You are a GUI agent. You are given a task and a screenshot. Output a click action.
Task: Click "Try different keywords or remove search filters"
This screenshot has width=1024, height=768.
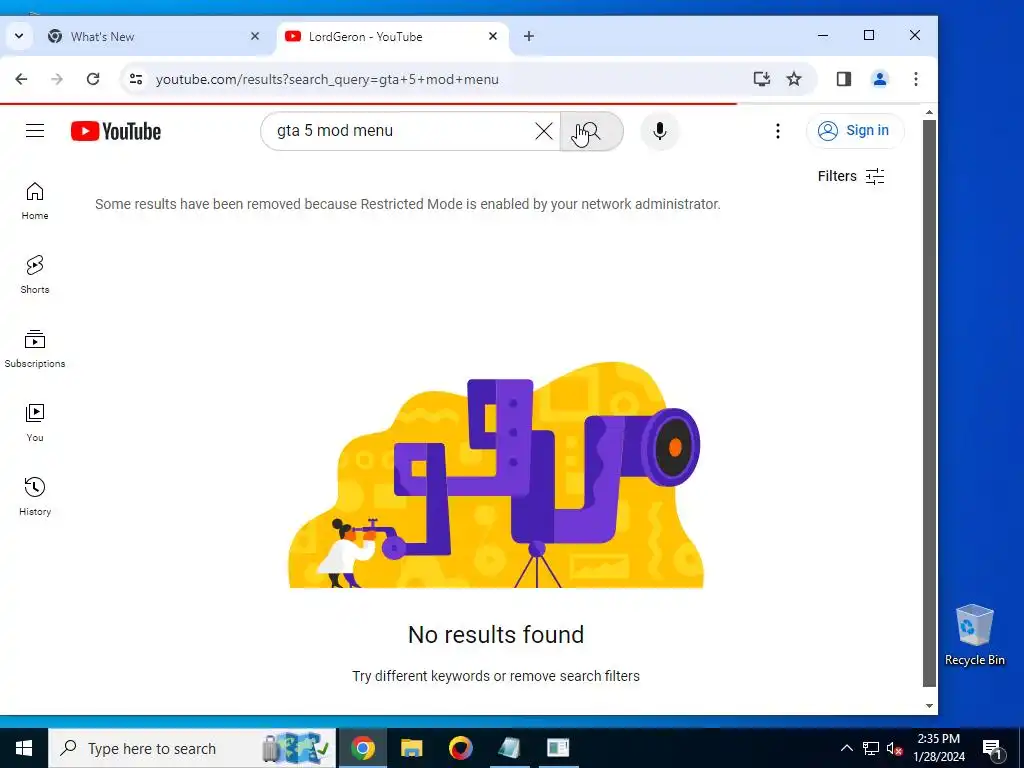coord(496,676)
